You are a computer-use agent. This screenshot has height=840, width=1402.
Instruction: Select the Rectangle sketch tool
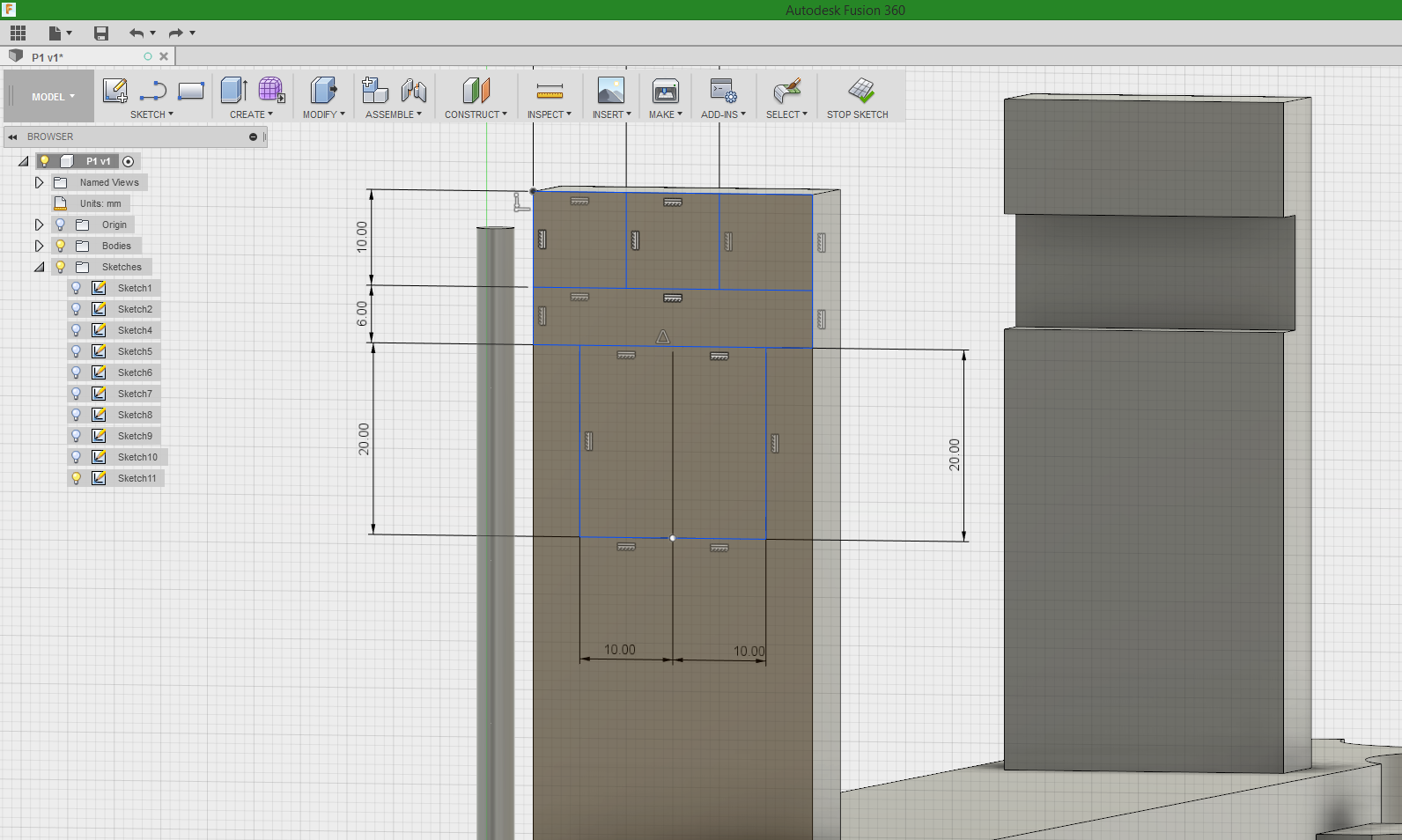191,91
